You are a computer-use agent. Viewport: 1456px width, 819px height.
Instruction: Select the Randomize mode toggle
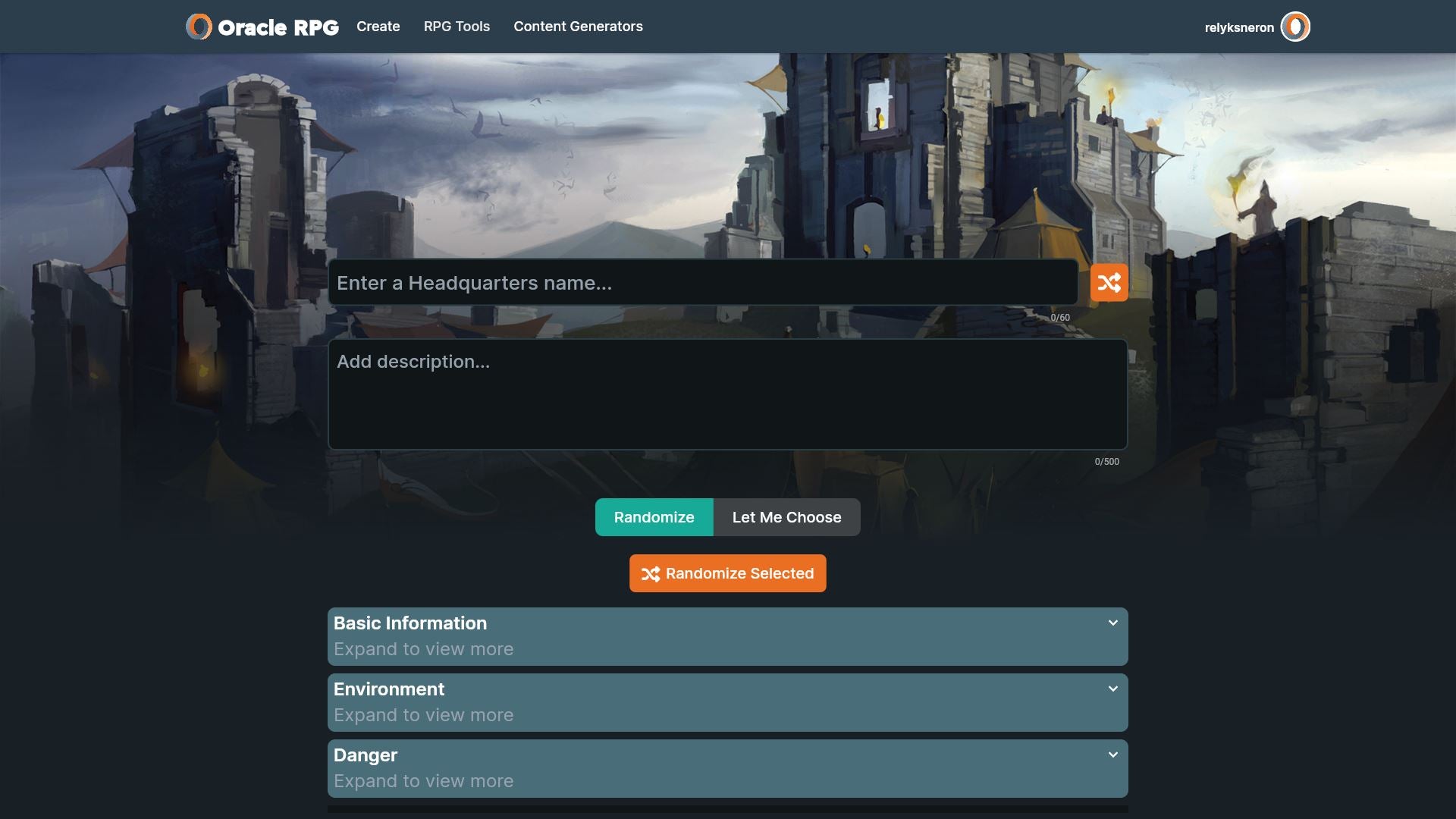[654, 517]
